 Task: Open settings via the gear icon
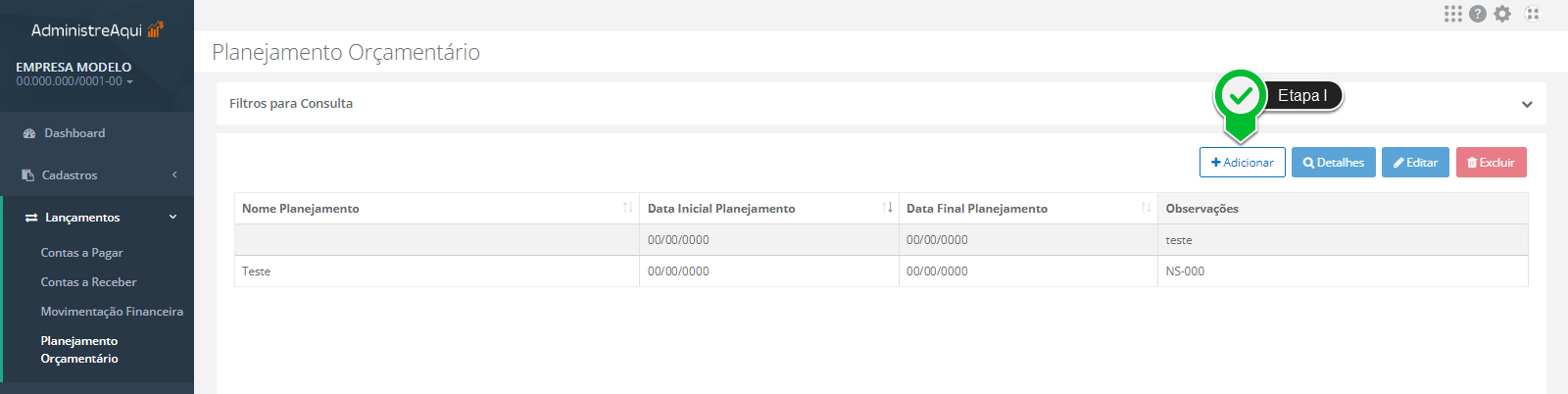tap(1502, 14)
